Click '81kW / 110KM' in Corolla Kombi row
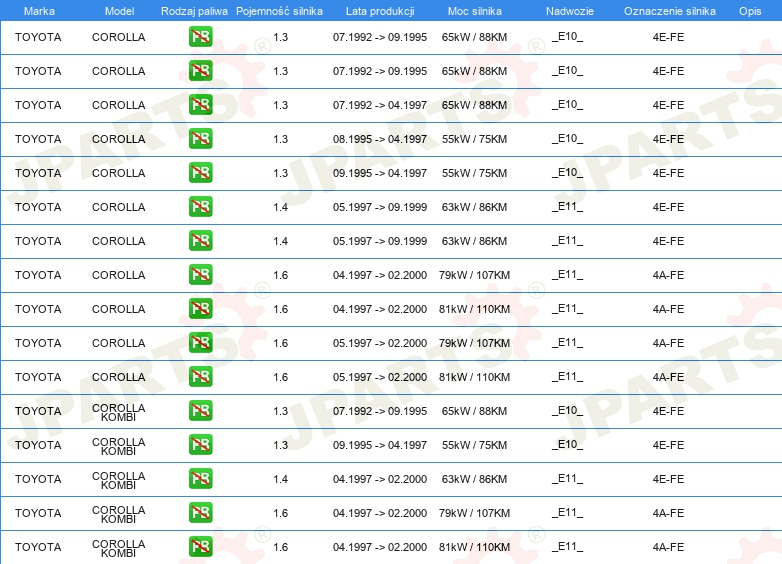Image resolution: width=782 pixels, height=564 pixels. (474, 547)
